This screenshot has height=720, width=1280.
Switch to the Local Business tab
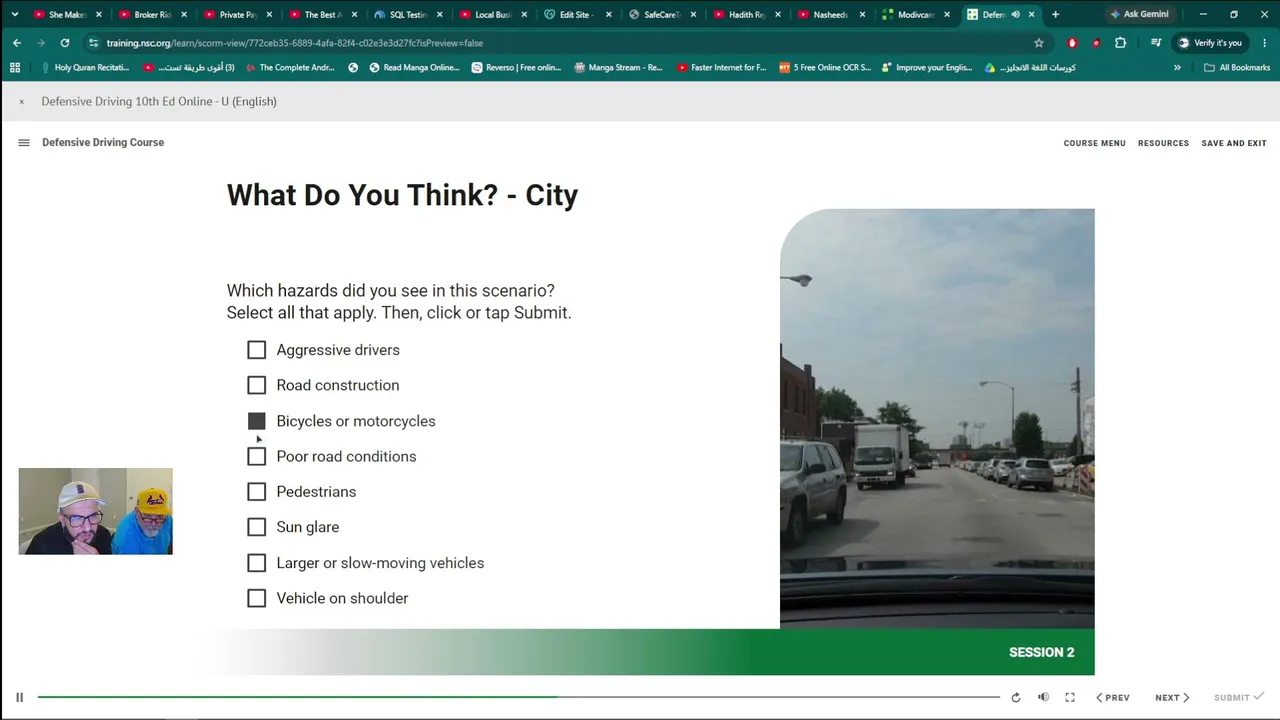[492, 15]
